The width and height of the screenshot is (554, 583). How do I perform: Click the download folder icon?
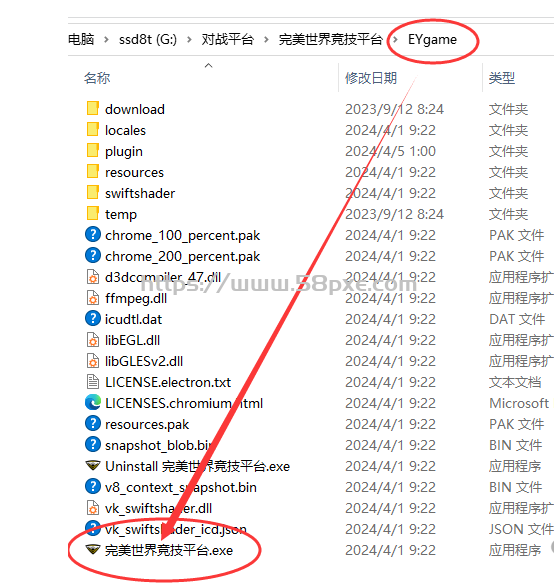(93, 108)
